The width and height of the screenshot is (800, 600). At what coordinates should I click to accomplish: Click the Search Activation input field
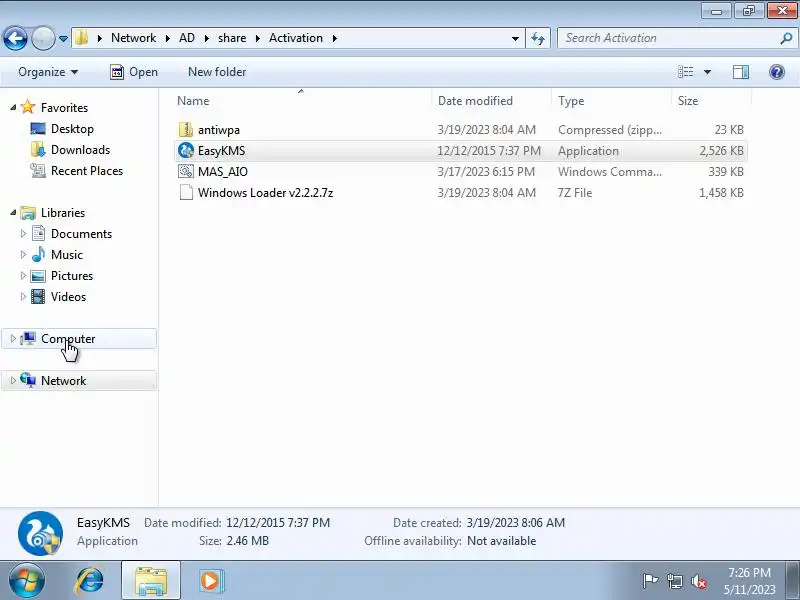coord(668,38)
